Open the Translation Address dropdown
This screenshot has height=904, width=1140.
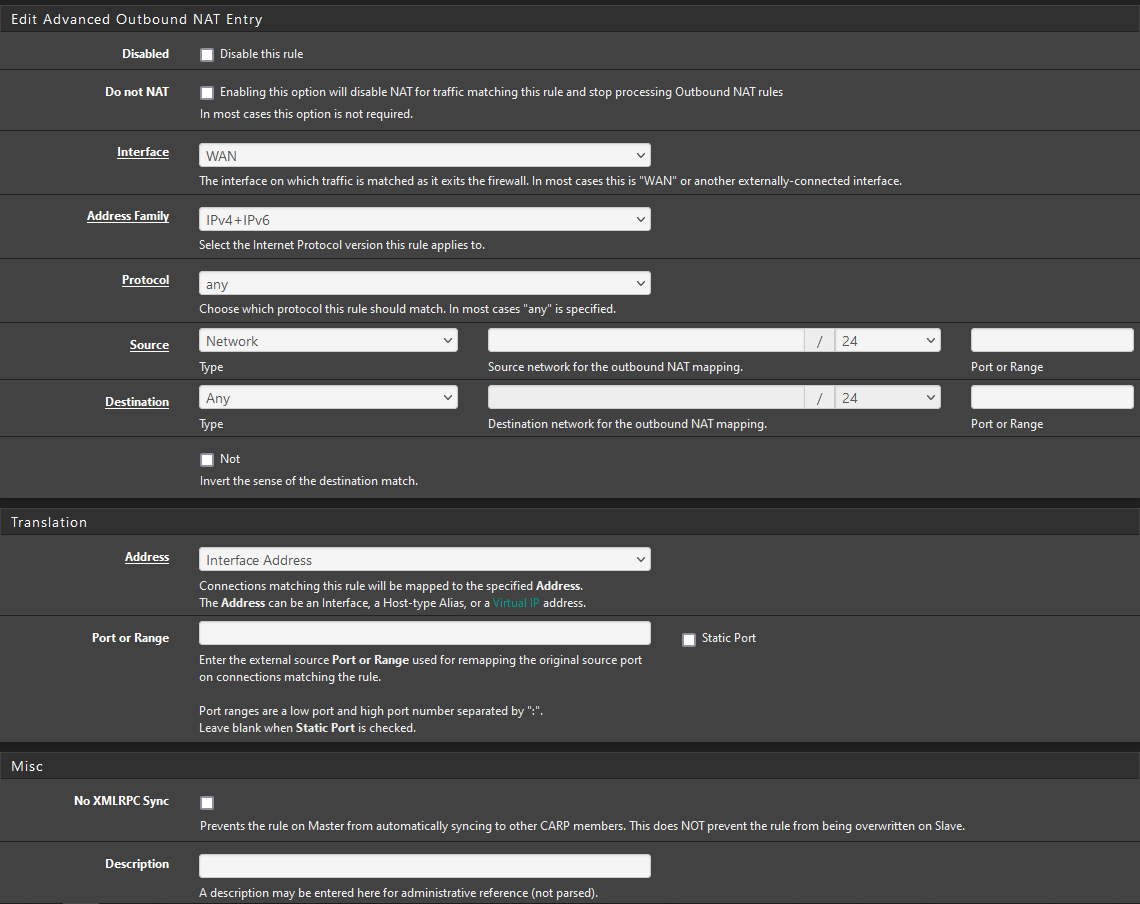(x=425, y=560)
